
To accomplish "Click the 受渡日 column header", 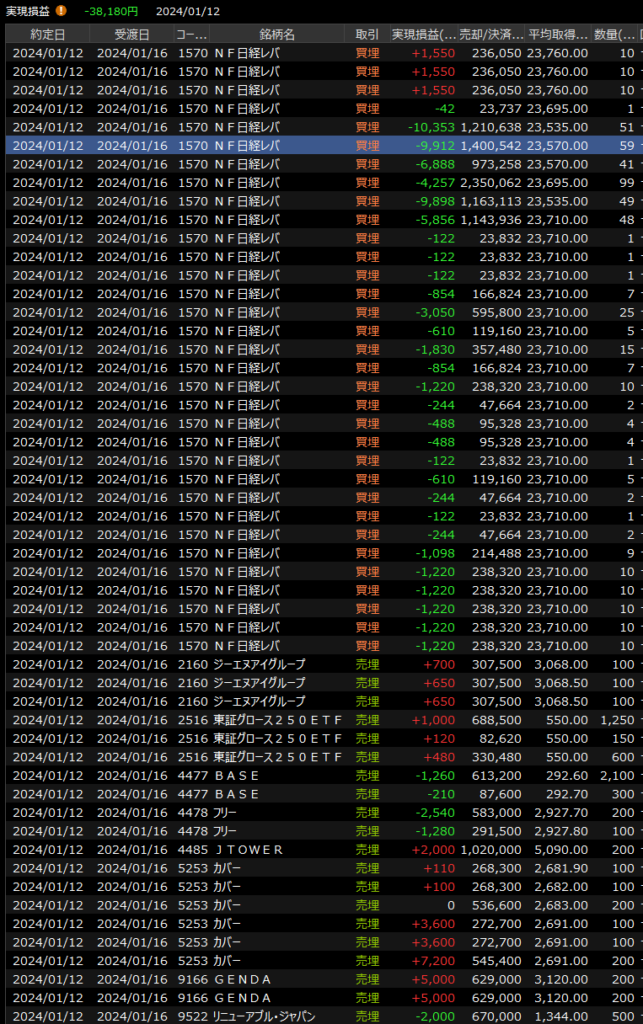I will (x=131, y=34).
